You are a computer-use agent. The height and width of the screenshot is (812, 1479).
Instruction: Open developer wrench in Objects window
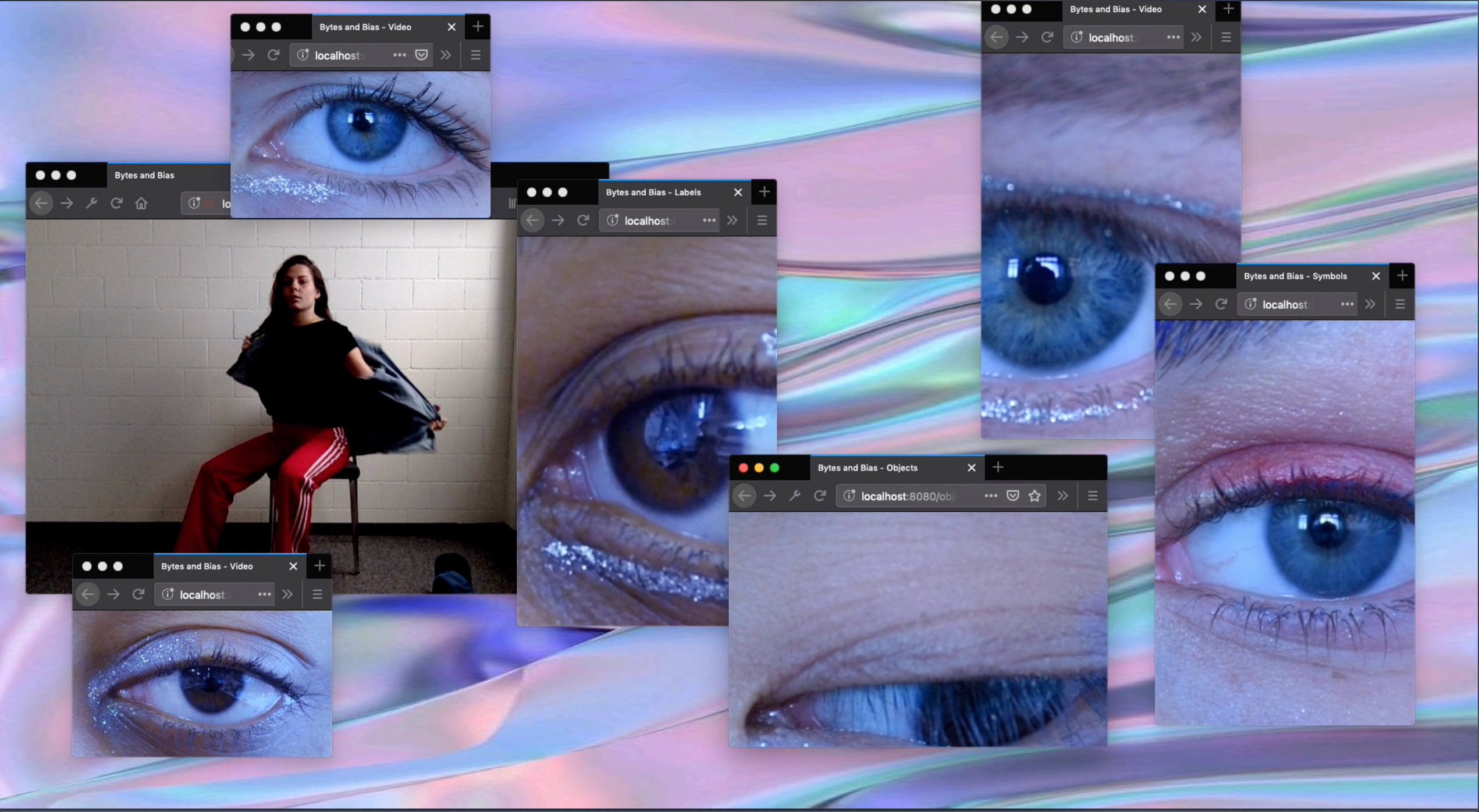click(795, 496)
